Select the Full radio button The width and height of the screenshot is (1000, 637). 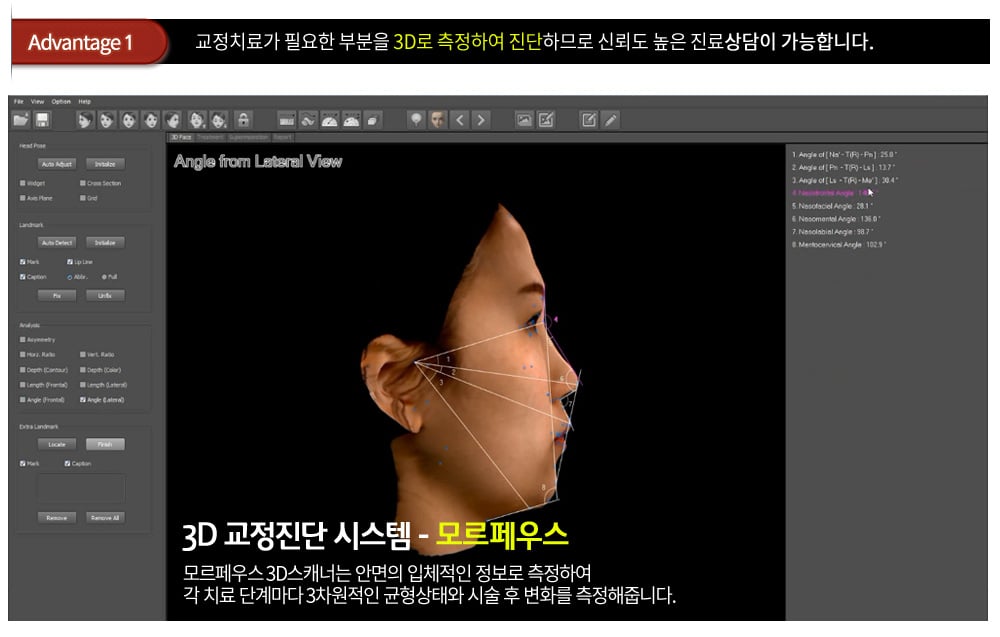click(105, 277)
